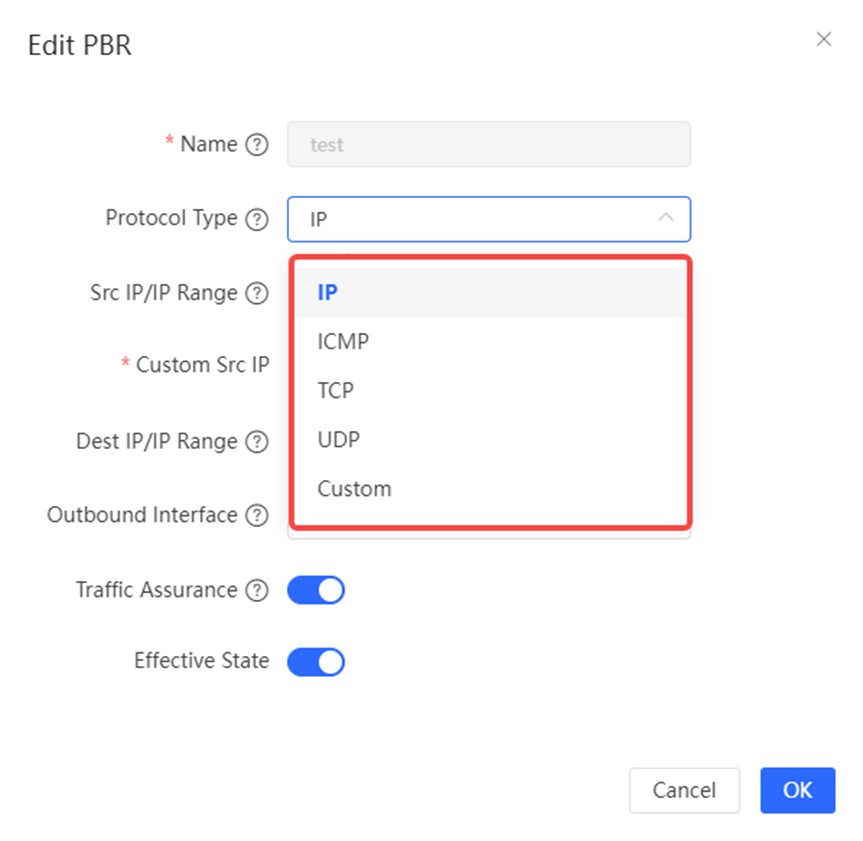Click the disabled Name field containing test
The width and height of the screenshot is (863, 841).
point(489,144)
